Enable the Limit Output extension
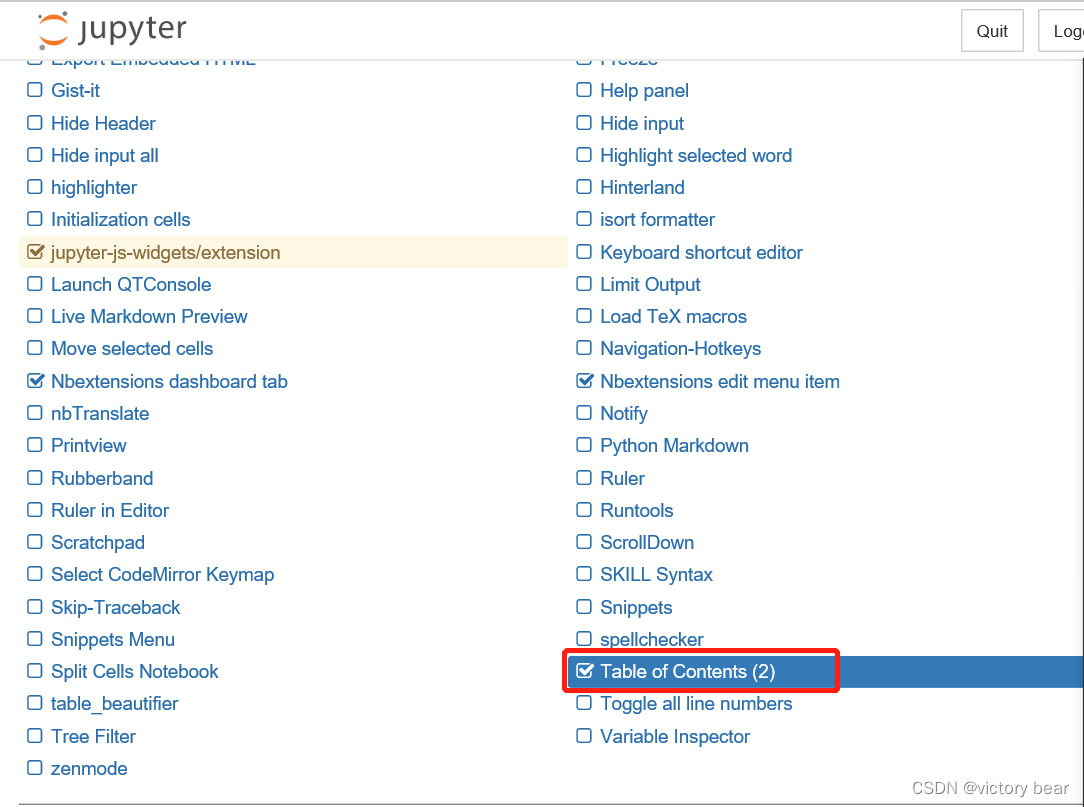Viewport: 1084px width, 807px height. pyautogui.click(x=584, y=284)
